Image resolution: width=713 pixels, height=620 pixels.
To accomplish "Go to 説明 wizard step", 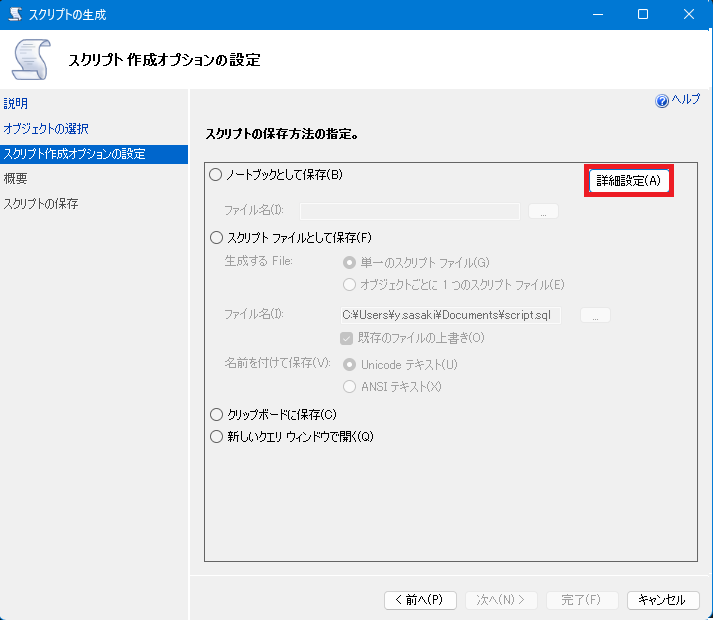I will coord(15,104).
